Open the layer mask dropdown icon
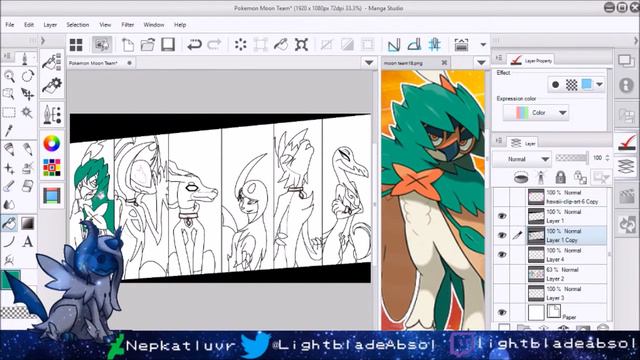Screen dimensions: 640x360 [x=601, y=177]
